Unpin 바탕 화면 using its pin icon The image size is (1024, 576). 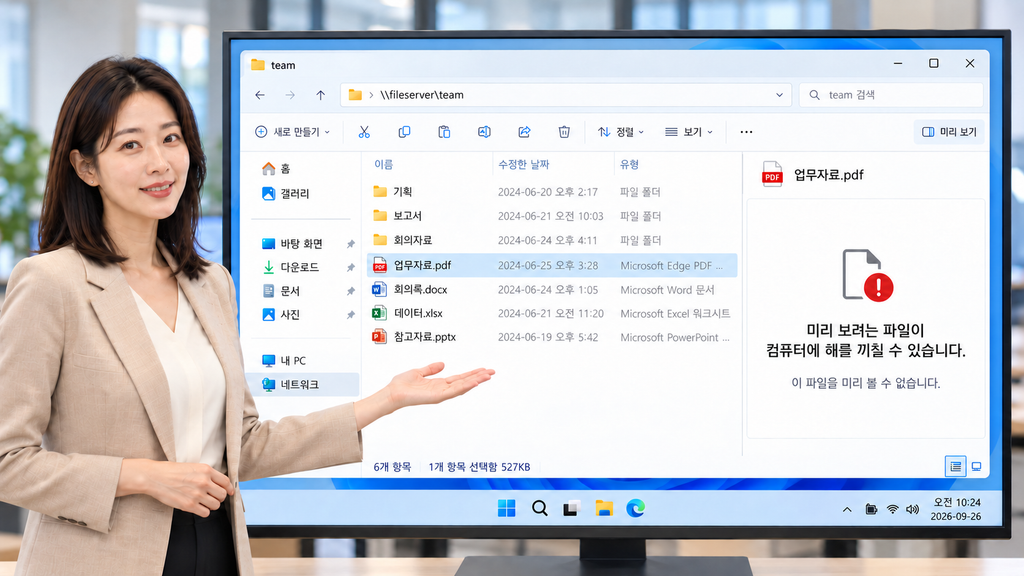351,244
